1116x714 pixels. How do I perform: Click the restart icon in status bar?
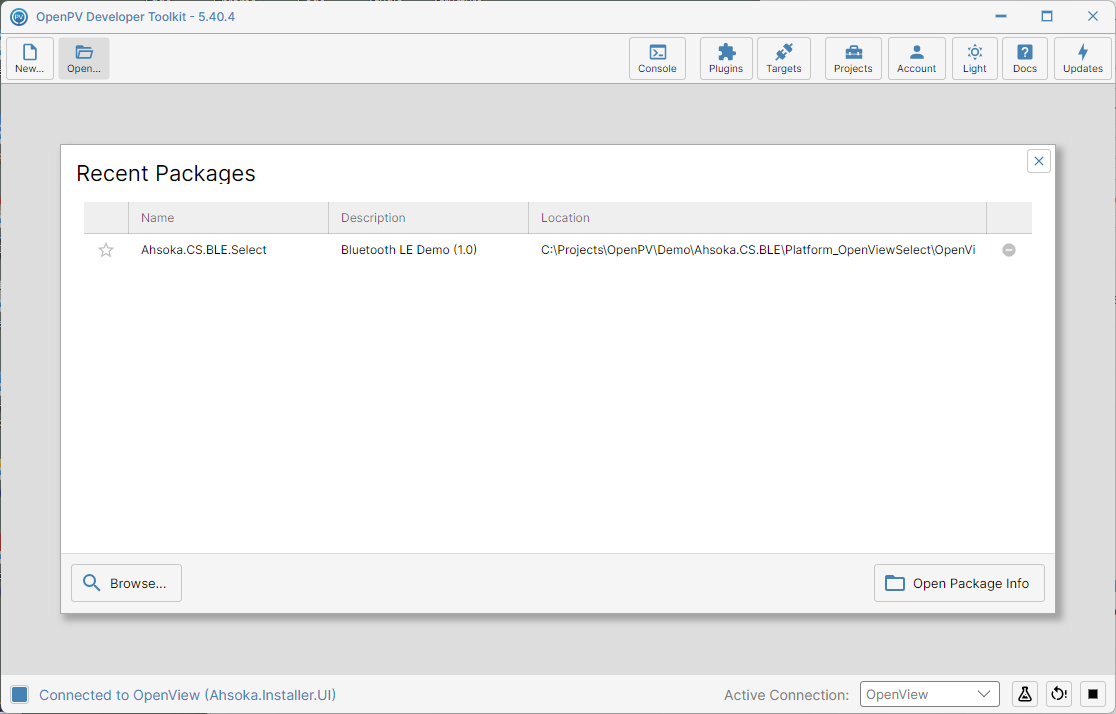pos(1059,694)
